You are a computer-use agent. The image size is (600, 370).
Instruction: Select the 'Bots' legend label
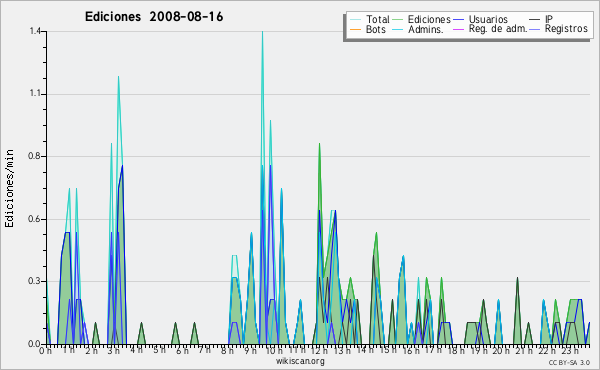pyautogui.click(x=376, y=29)
